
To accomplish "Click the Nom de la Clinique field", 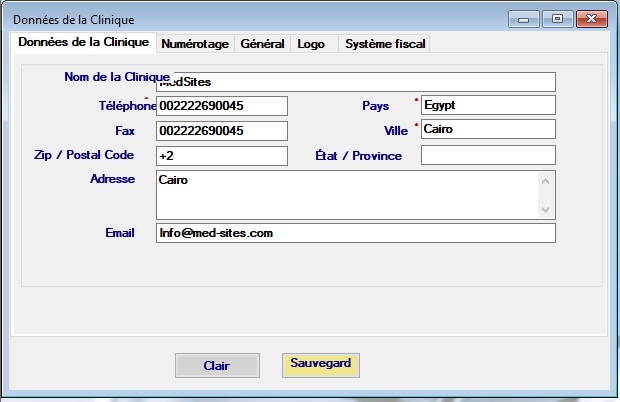I will coord(355,81).
